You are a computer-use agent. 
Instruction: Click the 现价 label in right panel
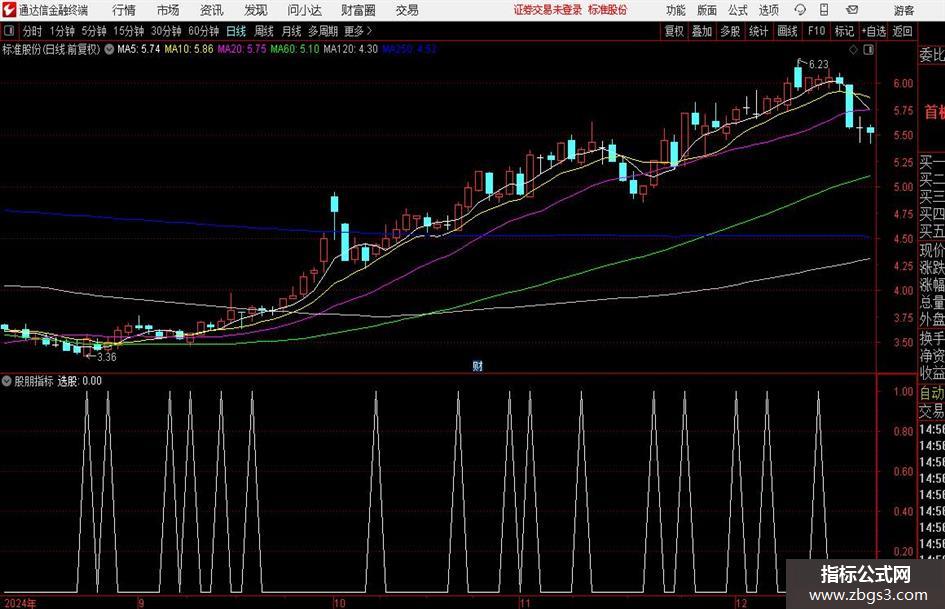(932, 250)
